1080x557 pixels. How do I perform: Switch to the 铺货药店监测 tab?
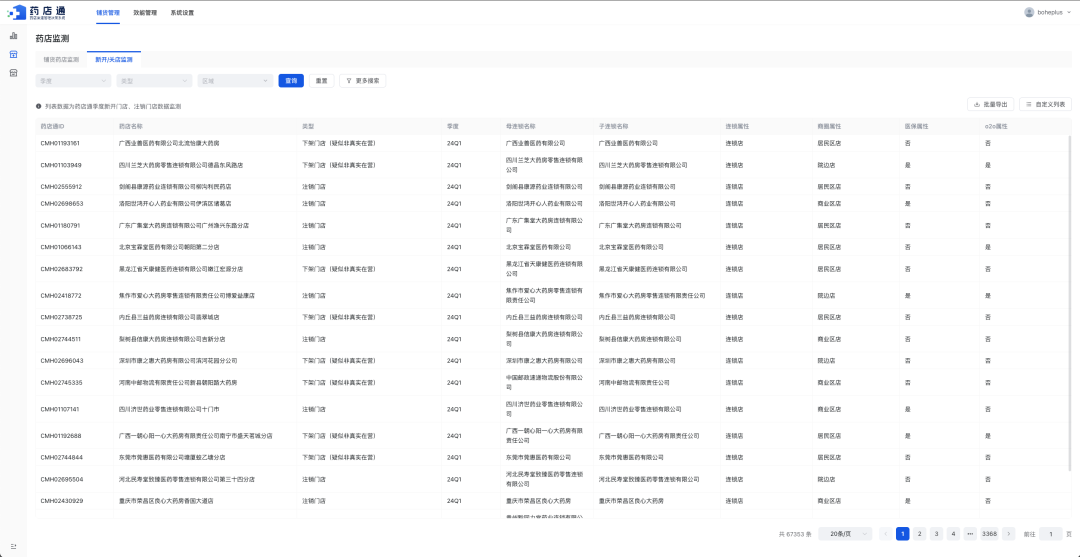point(61,60)
